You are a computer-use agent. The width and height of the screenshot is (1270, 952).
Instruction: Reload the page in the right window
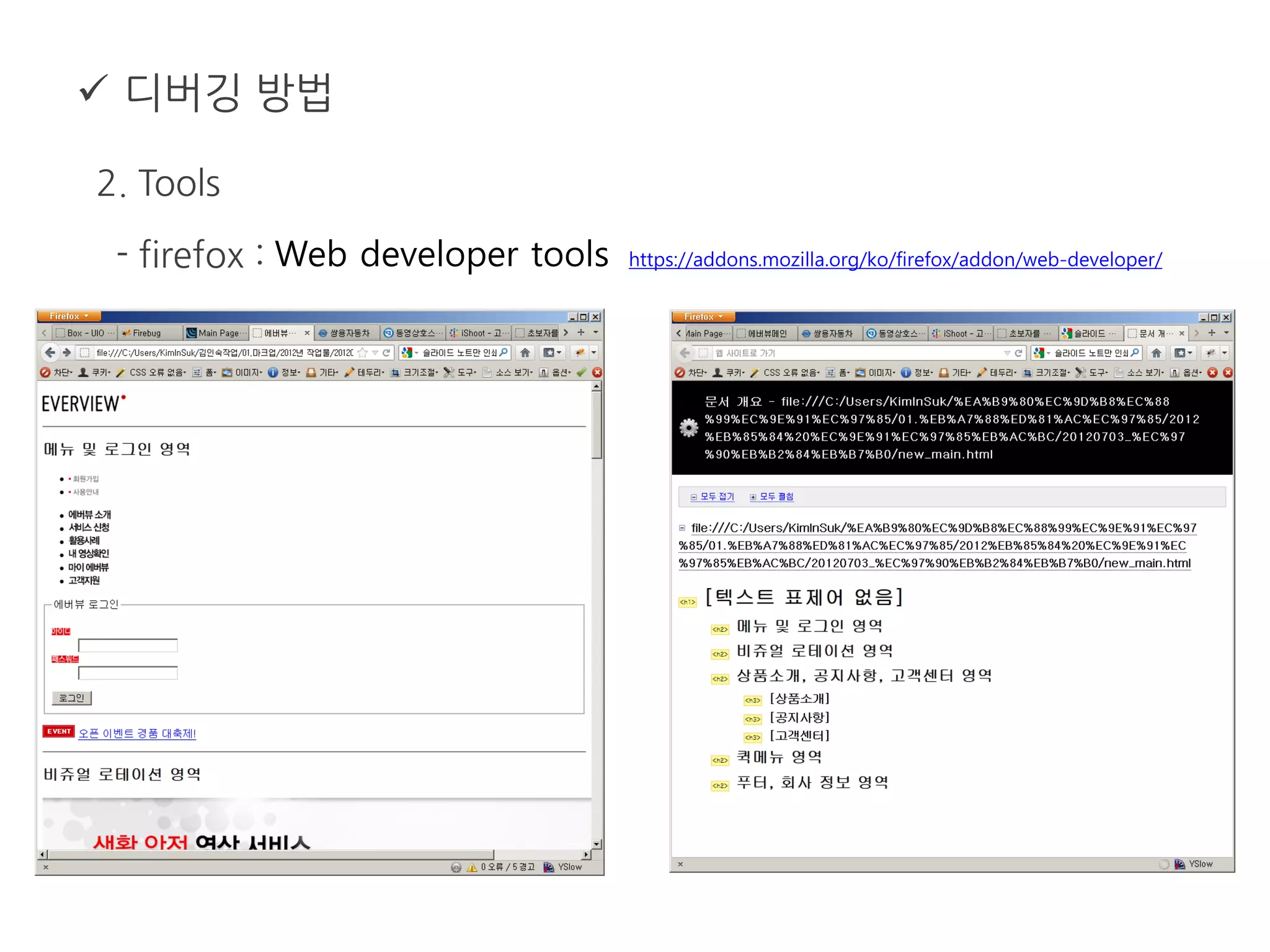1018,353
